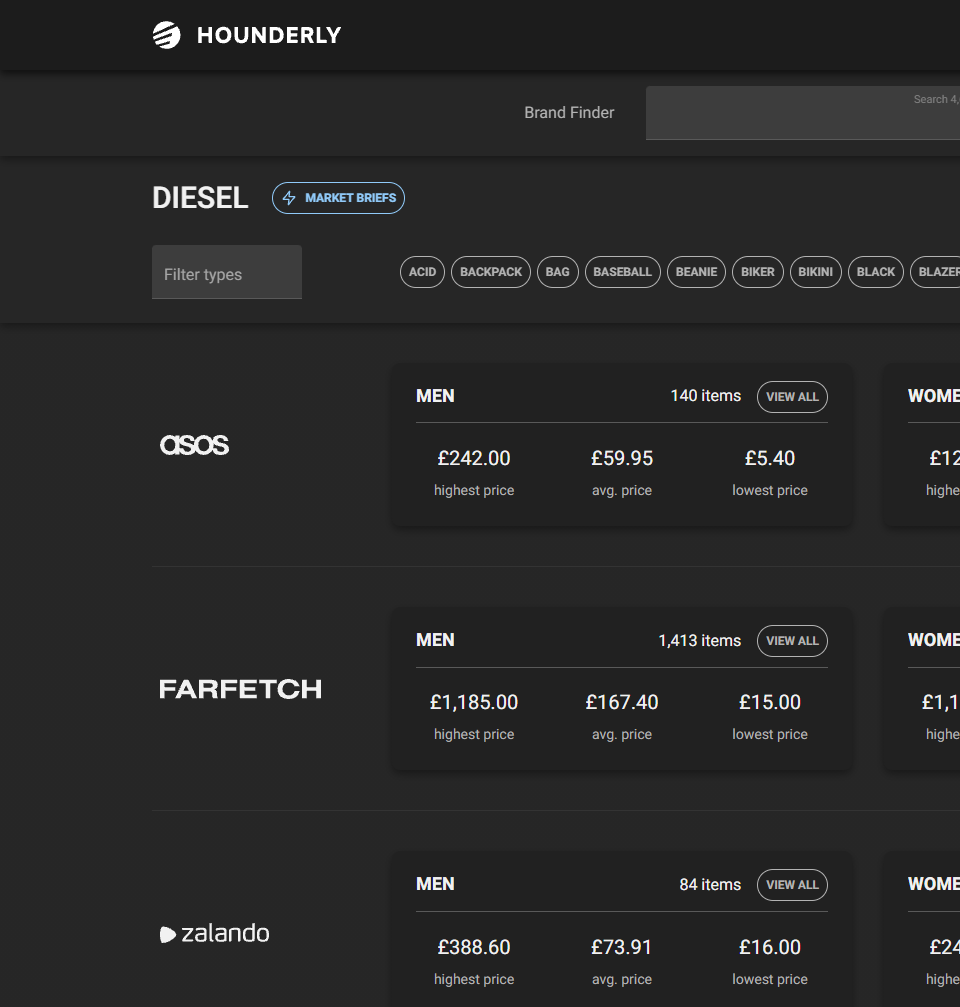
Task: Click the DIESEL brand heading
Action: click(200, 198)
